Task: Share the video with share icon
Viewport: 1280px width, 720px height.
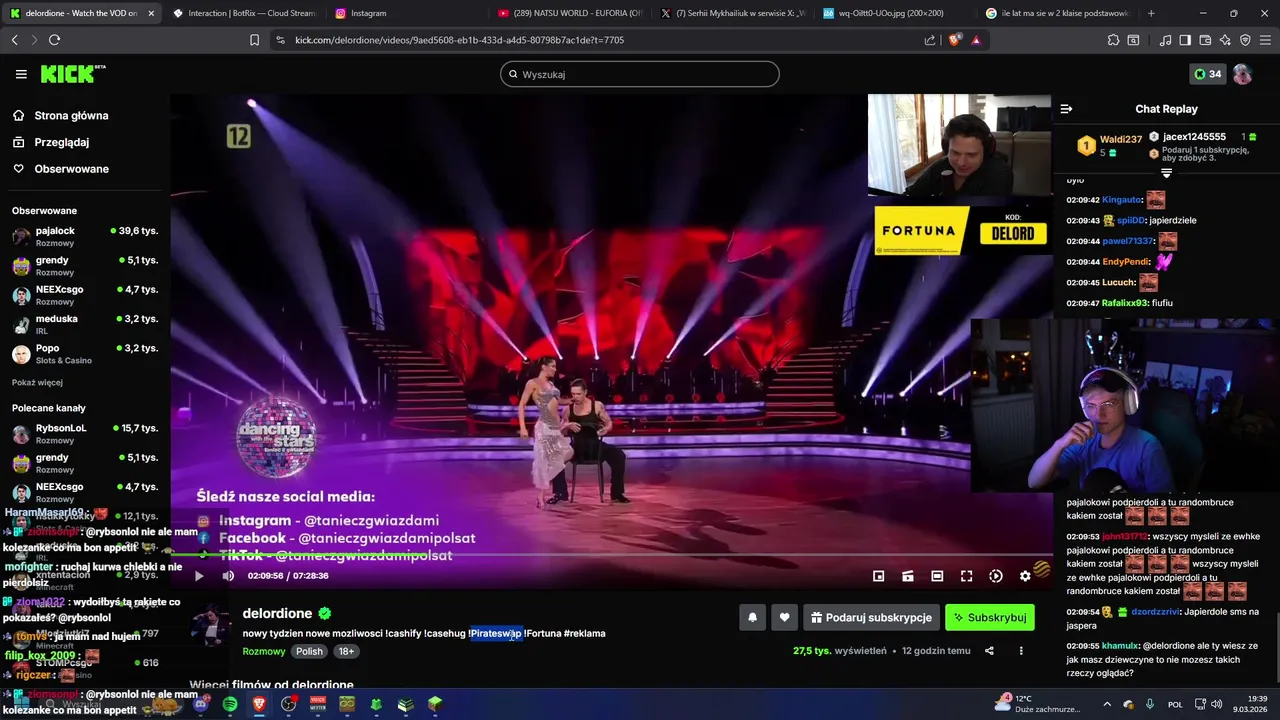Action: (x=989, y=651)
